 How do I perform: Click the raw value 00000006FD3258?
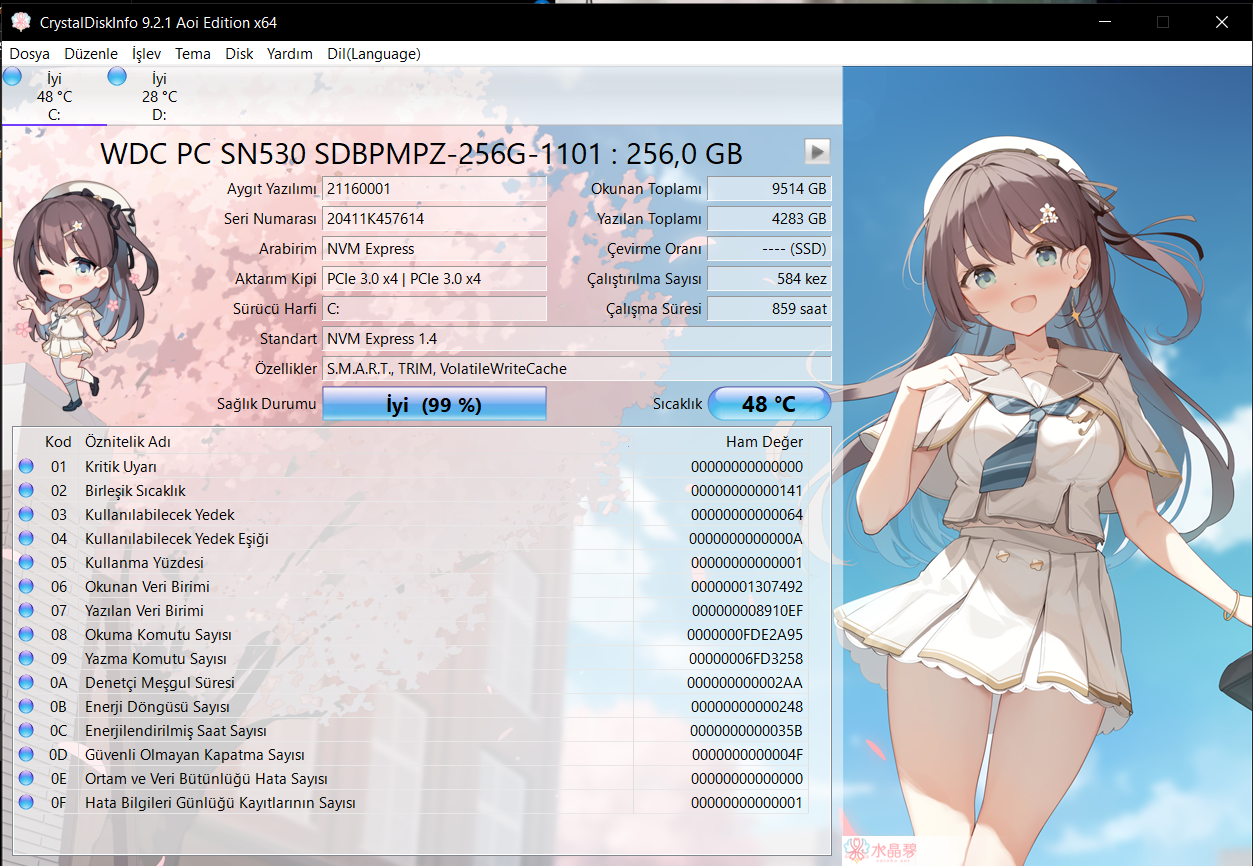746,658
